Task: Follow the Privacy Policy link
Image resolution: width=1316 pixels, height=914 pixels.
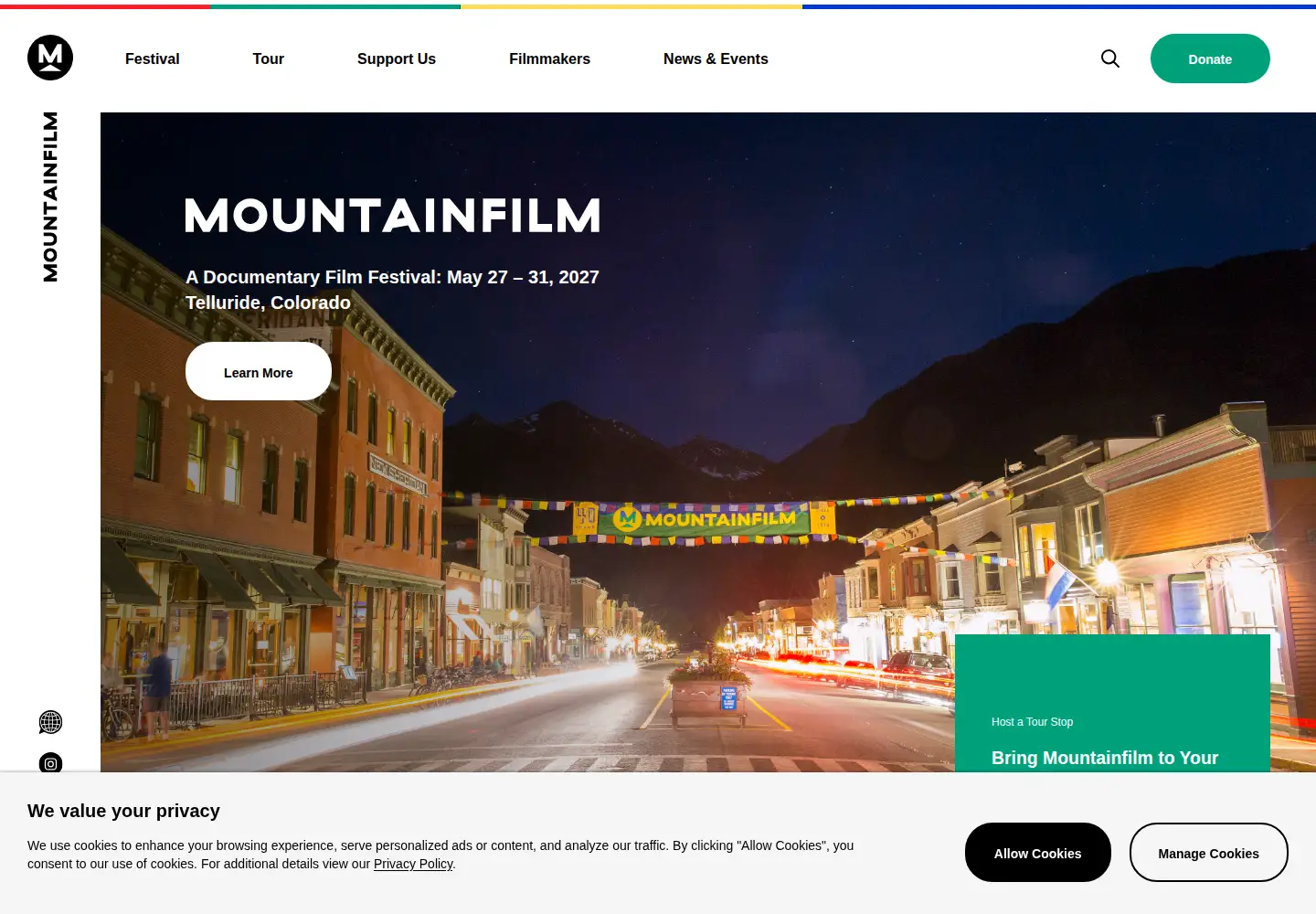Action: pyautogui.click(x=413, y=864)
